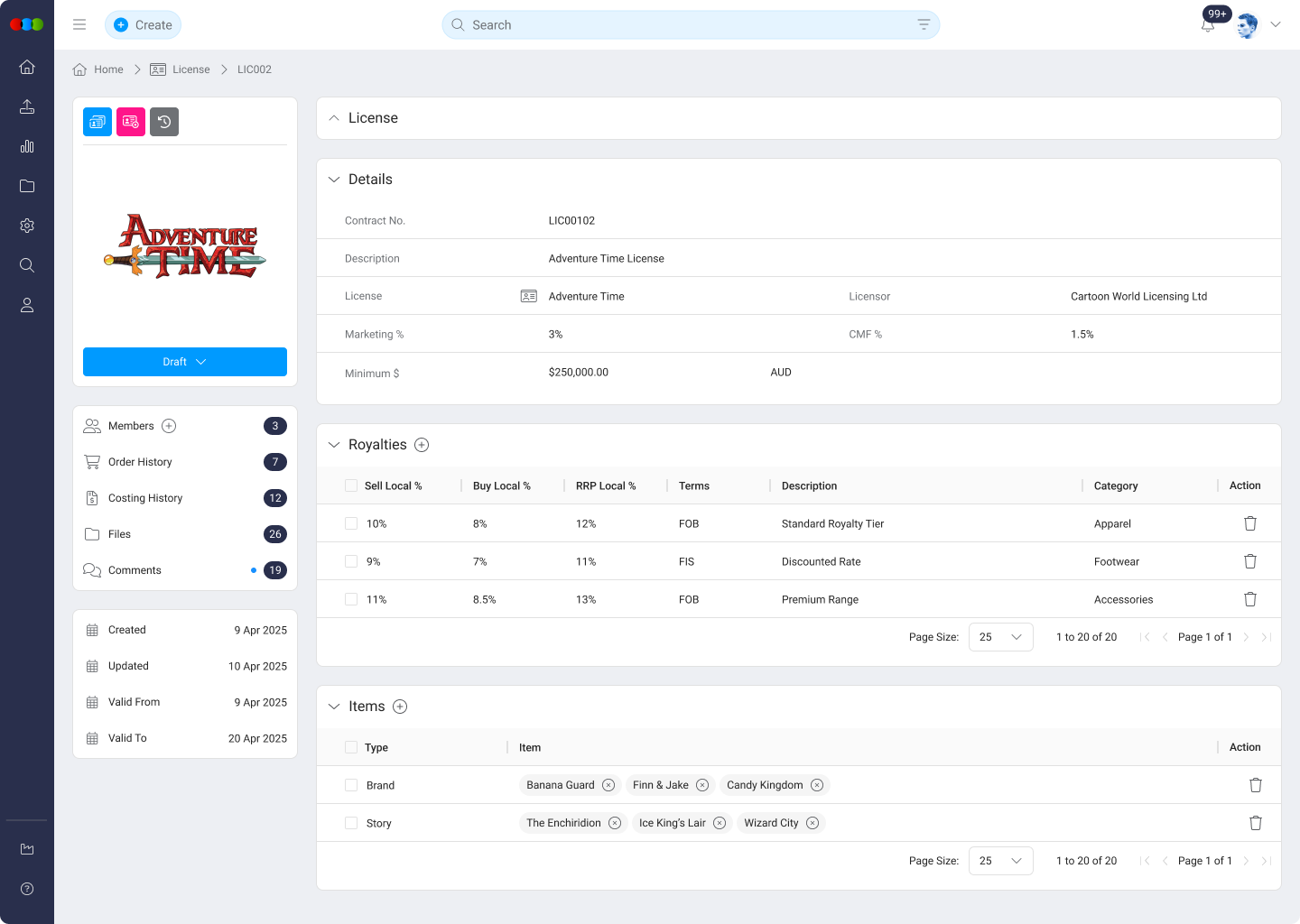Select the blue duplicate card icon
The width and height of the screenshot is (1300, 924).
click(x=97, y=121)
